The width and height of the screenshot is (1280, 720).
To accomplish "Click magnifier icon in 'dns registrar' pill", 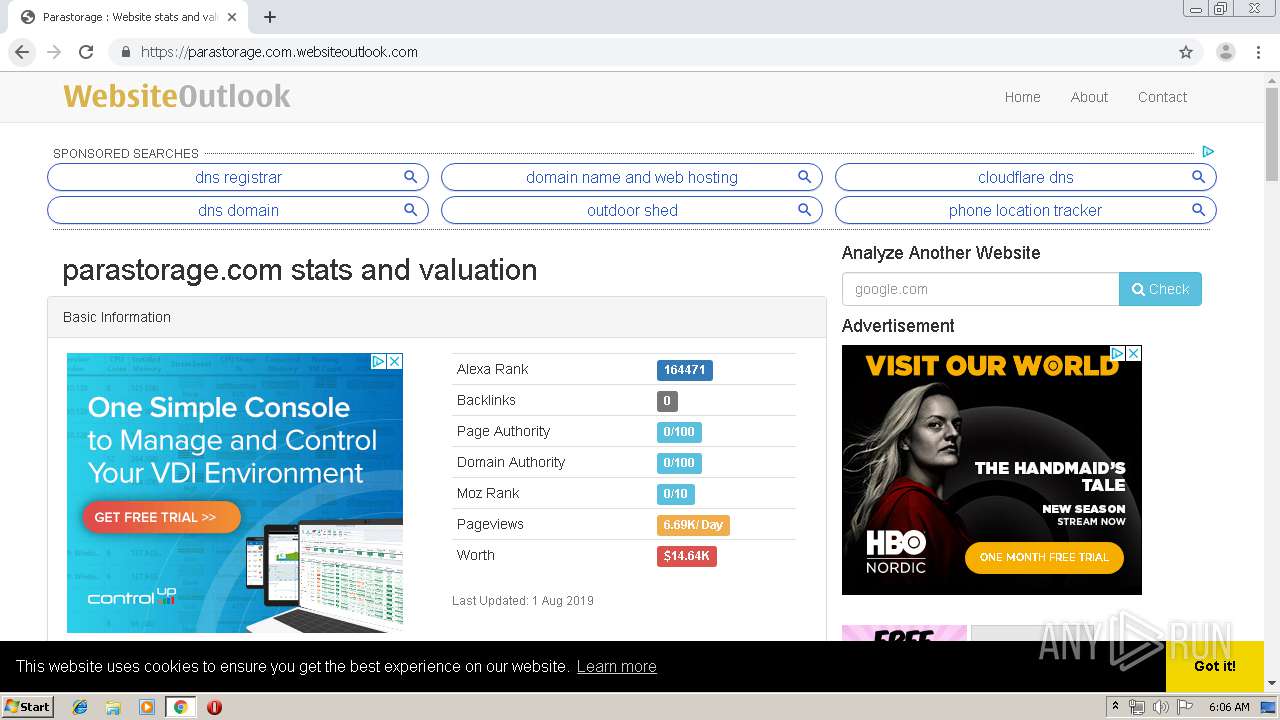I will (410, 177).
